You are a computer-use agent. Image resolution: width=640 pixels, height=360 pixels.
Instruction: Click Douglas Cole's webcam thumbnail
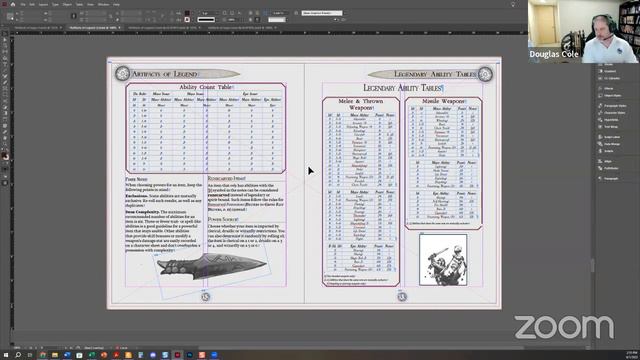coord(583,31)
